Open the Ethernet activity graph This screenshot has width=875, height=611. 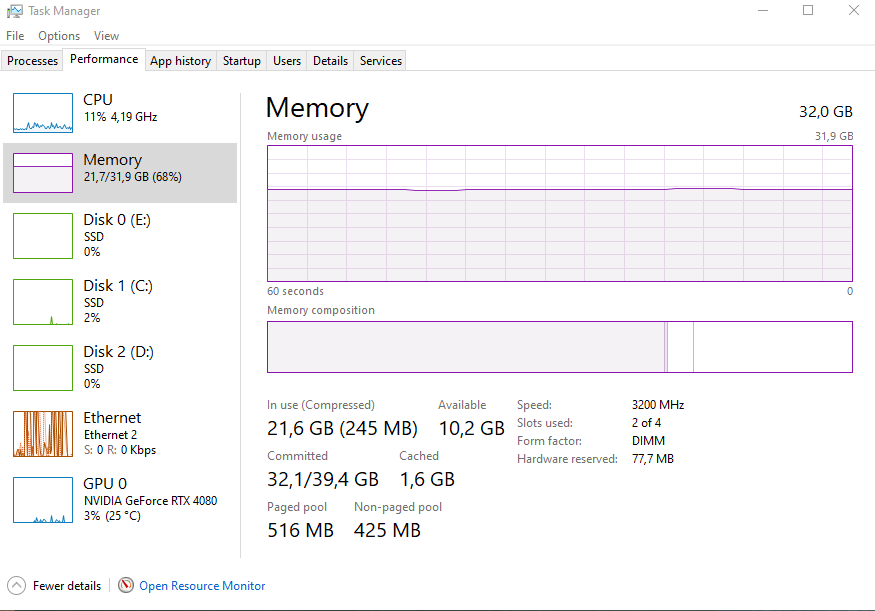coord(43,434)
